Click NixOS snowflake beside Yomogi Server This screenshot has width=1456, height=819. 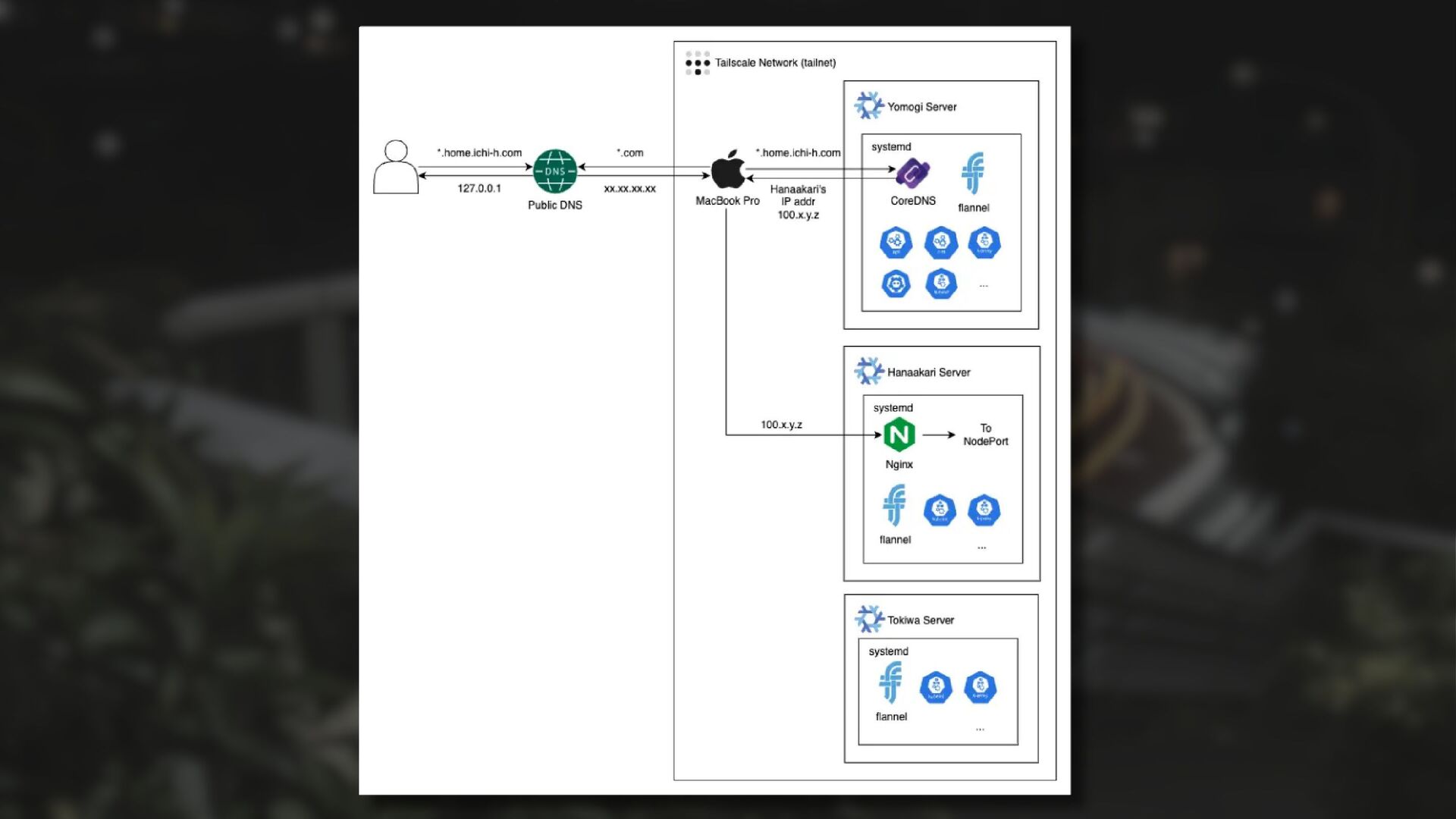869,106
